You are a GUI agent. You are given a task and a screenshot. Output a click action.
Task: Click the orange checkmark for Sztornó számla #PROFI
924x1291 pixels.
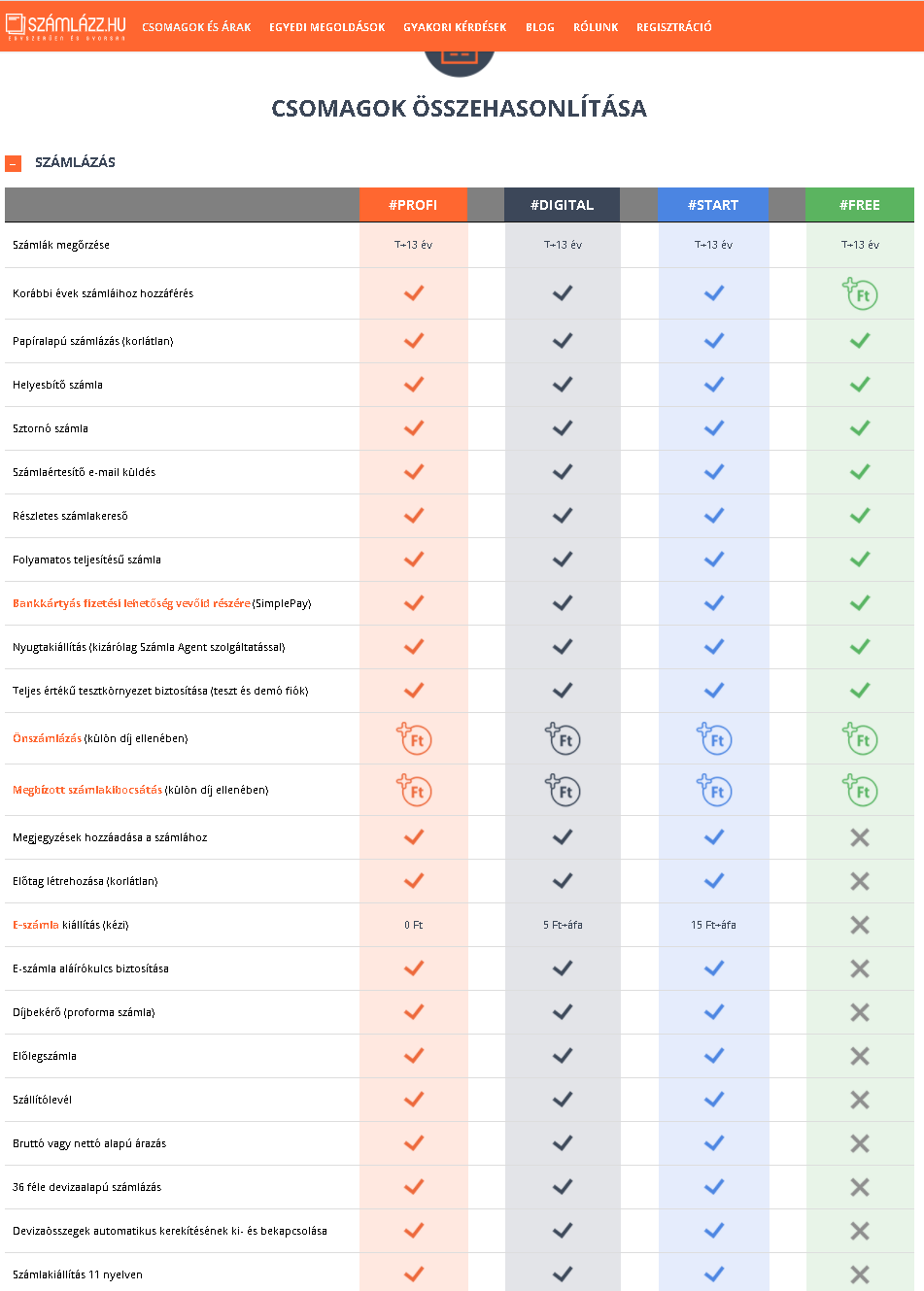coord(414,427)
